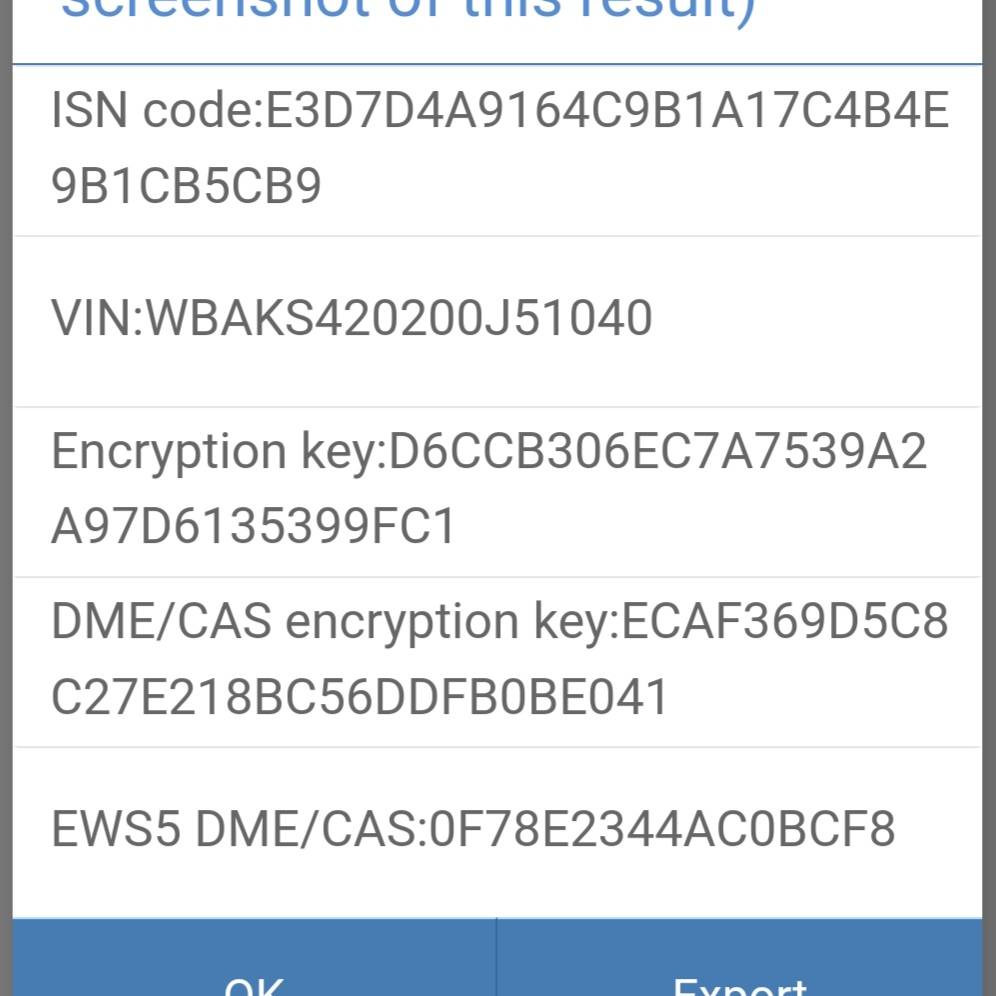Tap the VIN value WBAKS420200J51040
The image size is (996, 996).
coord(399,317)
